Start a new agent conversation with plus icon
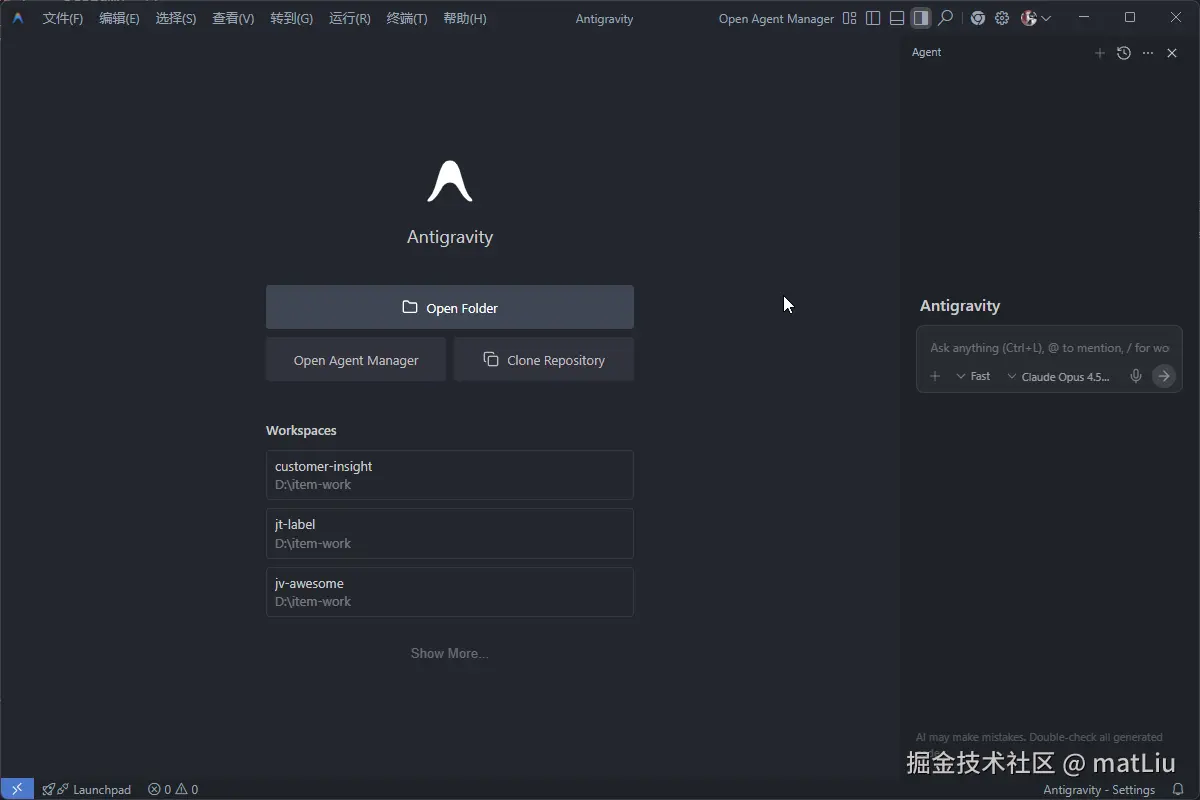This screenshot has height=800, width=1200. tap(1100, 53)
